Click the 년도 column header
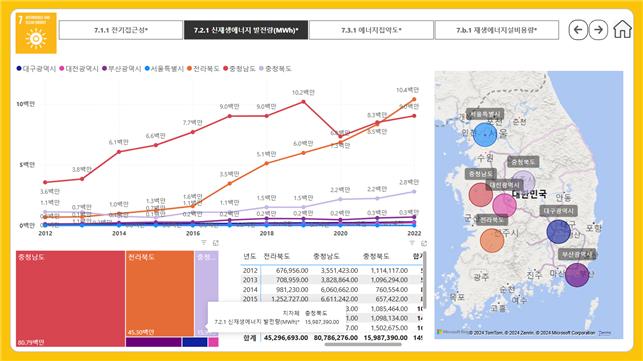This screenshot has width=643, height=361. (x=250, y=256)
